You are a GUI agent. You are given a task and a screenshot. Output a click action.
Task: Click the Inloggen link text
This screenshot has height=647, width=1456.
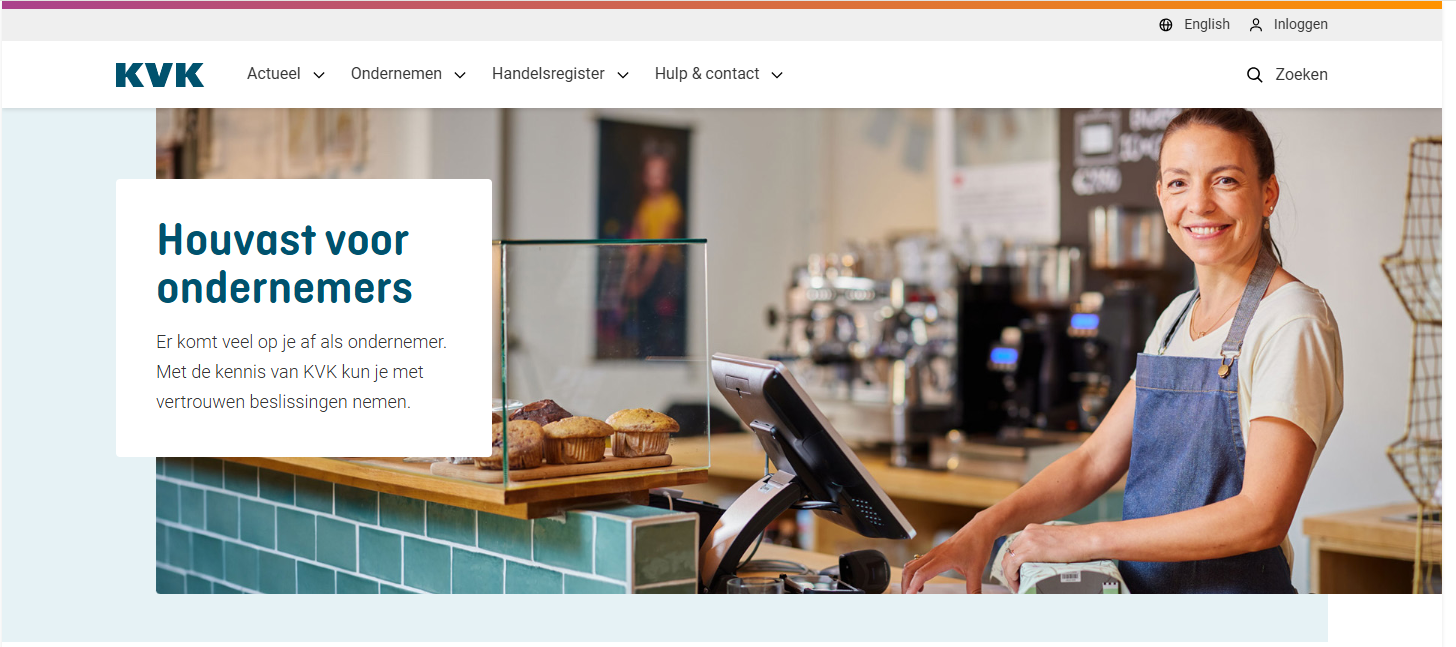click(x=1301, y=24)
